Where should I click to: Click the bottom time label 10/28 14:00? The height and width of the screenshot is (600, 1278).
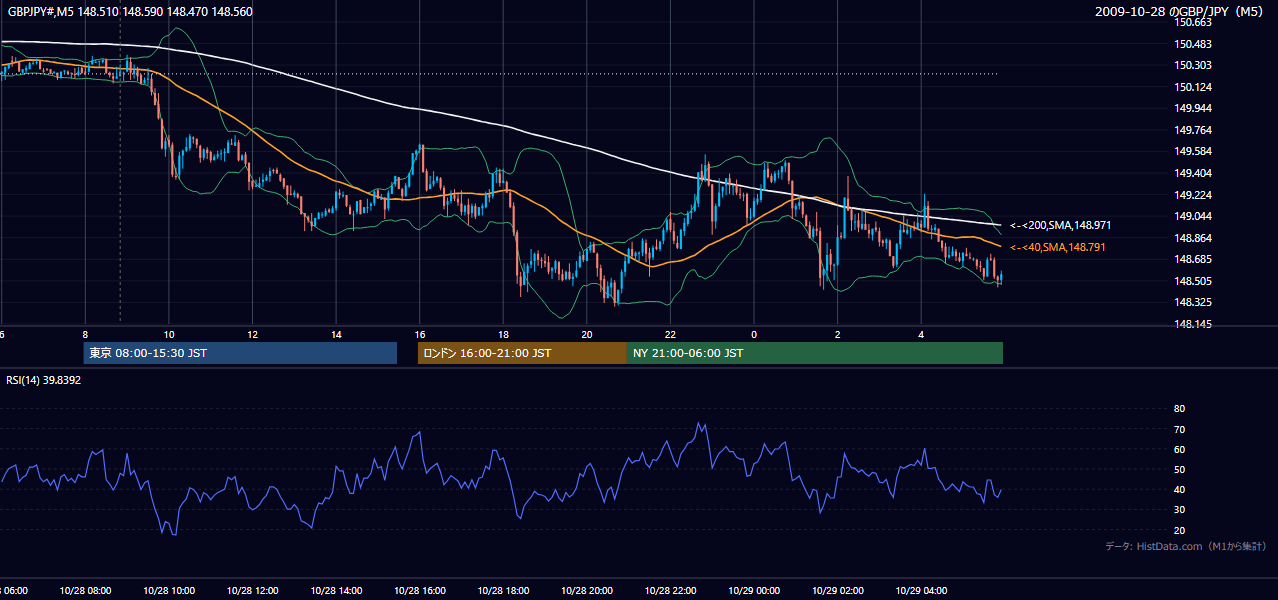pos(336,590)
